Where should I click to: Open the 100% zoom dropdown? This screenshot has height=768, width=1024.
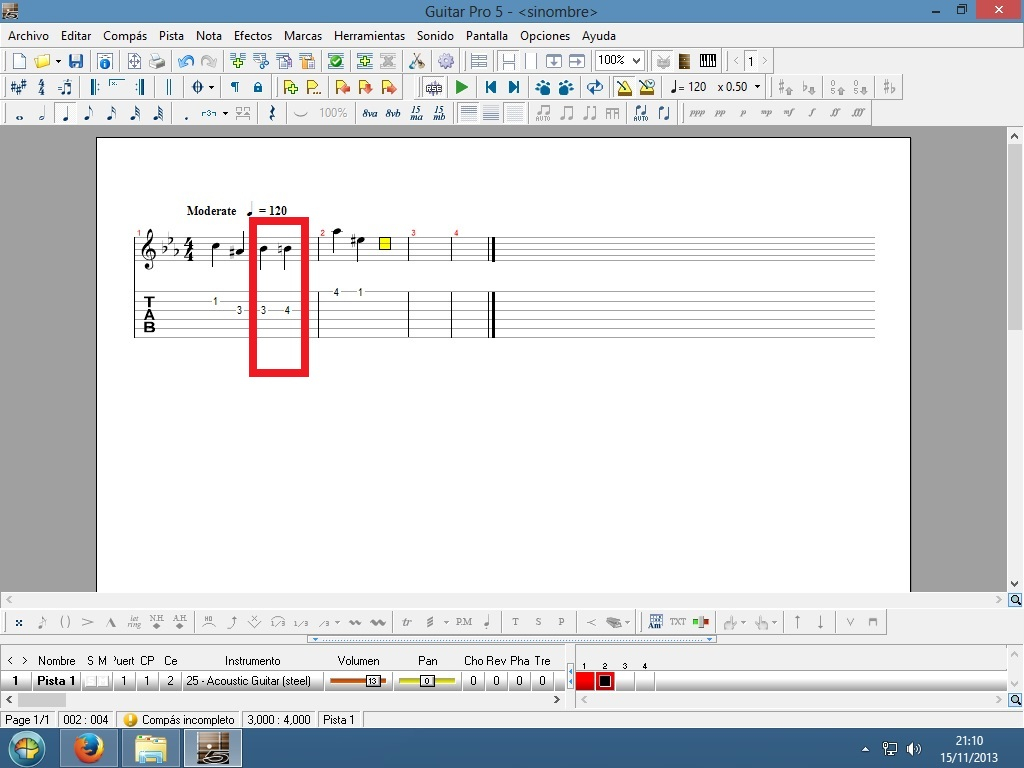[637, 61]
